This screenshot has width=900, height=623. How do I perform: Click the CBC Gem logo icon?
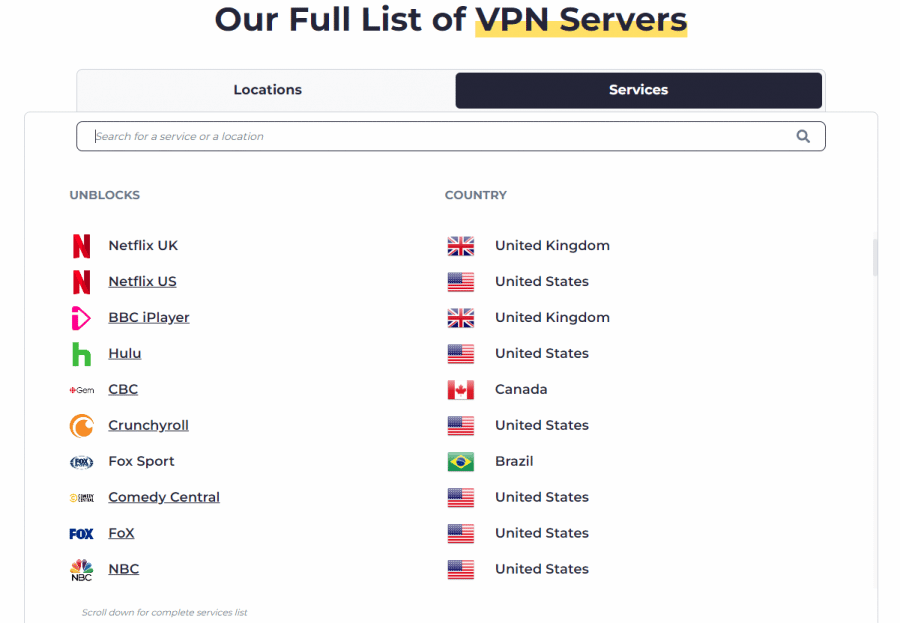tap(82, 390)
